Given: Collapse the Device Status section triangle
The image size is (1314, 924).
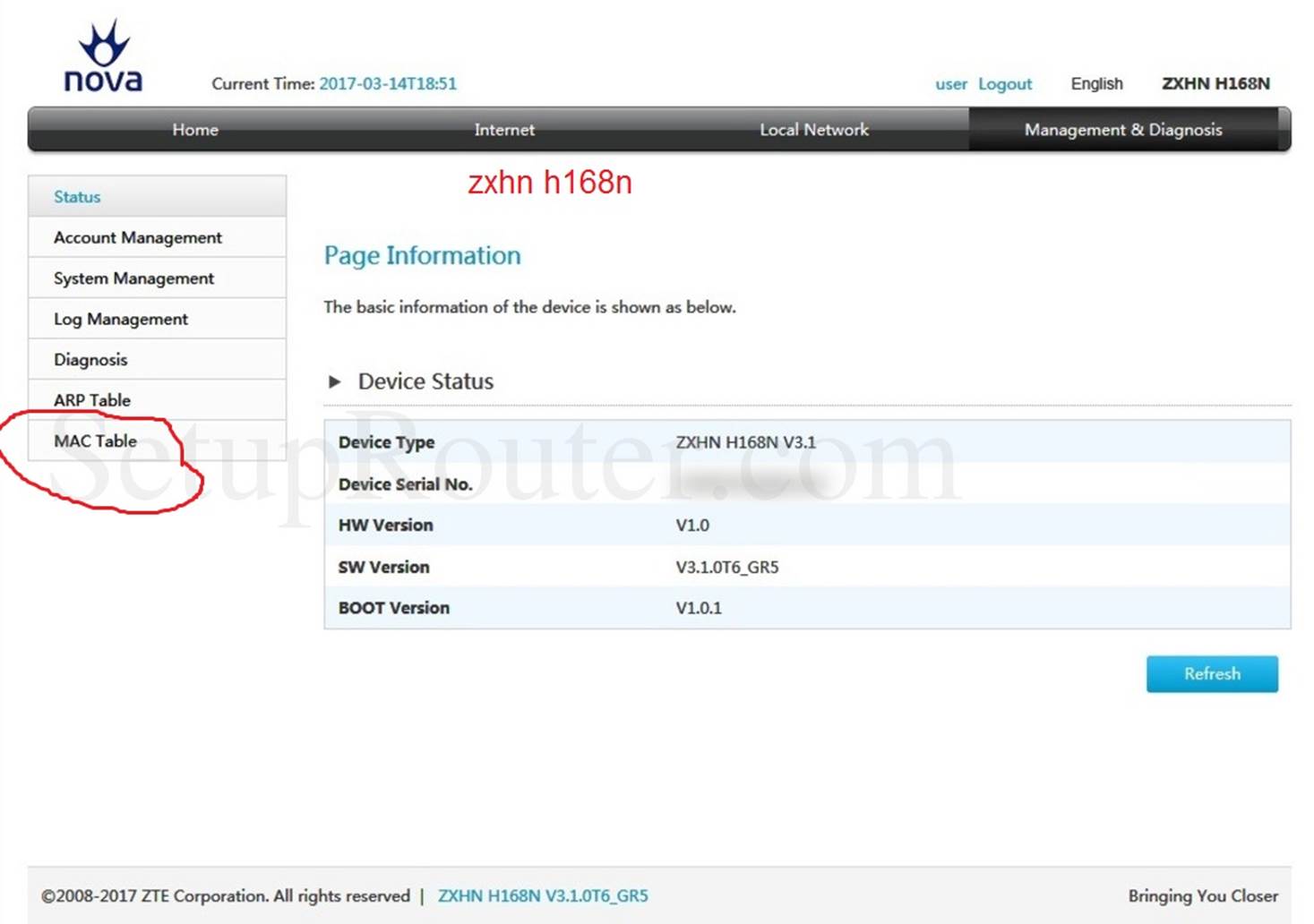Looking at the screenshot, I should pos(334,381).
